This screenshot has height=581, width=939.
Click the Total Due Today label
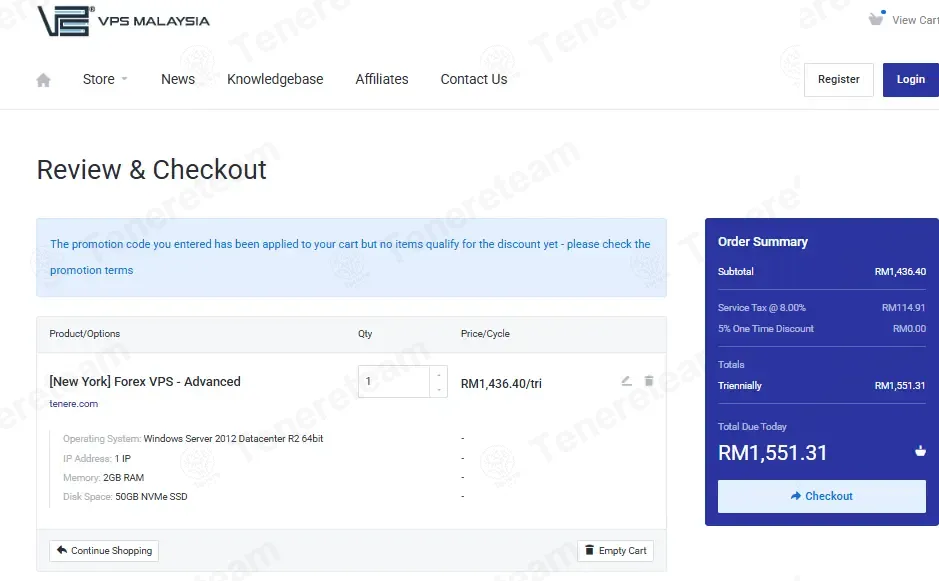[x=752, y=426]
